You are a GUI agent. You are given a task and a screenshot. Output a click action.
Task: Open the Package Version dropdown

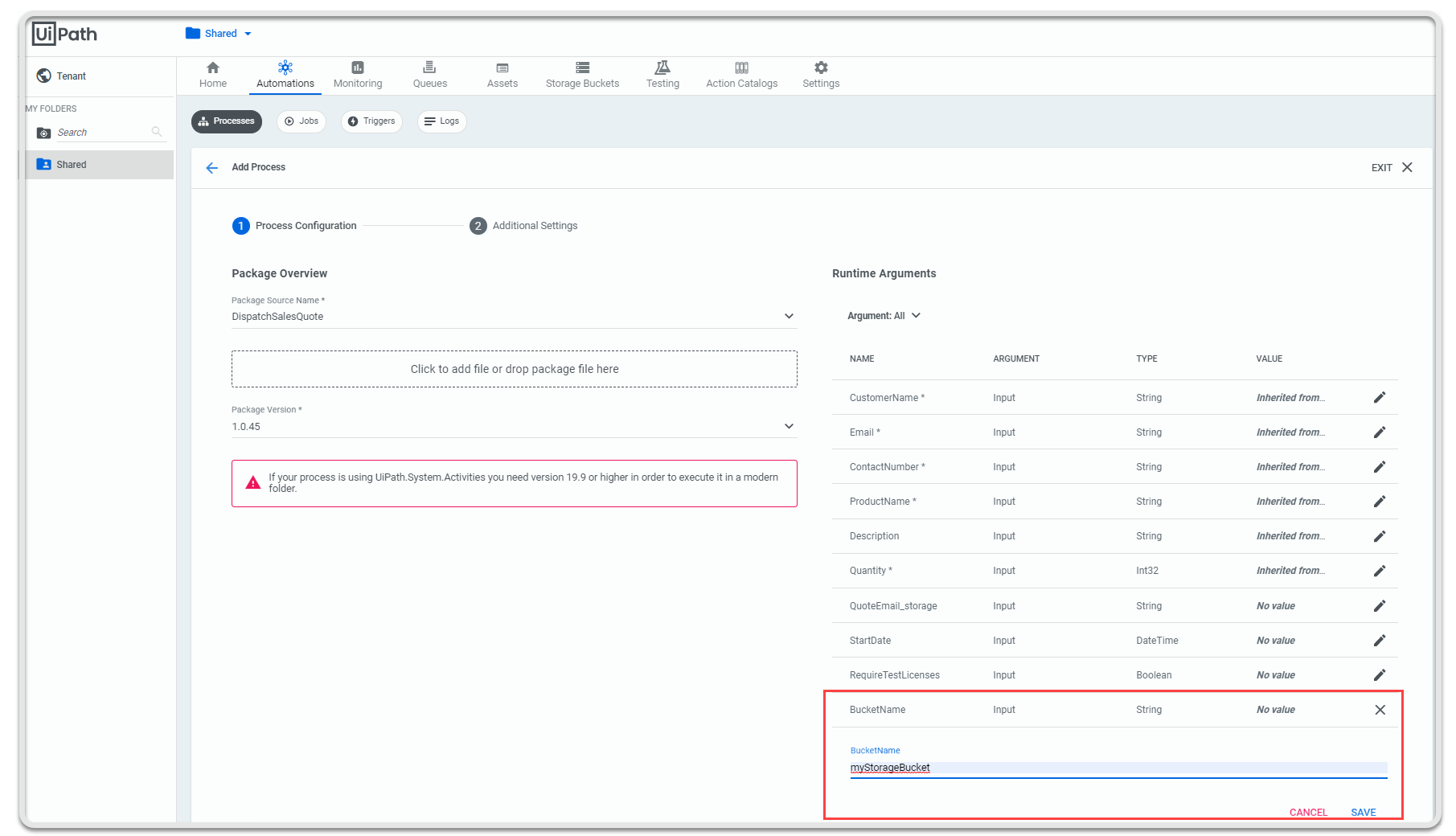pos(789,426)
